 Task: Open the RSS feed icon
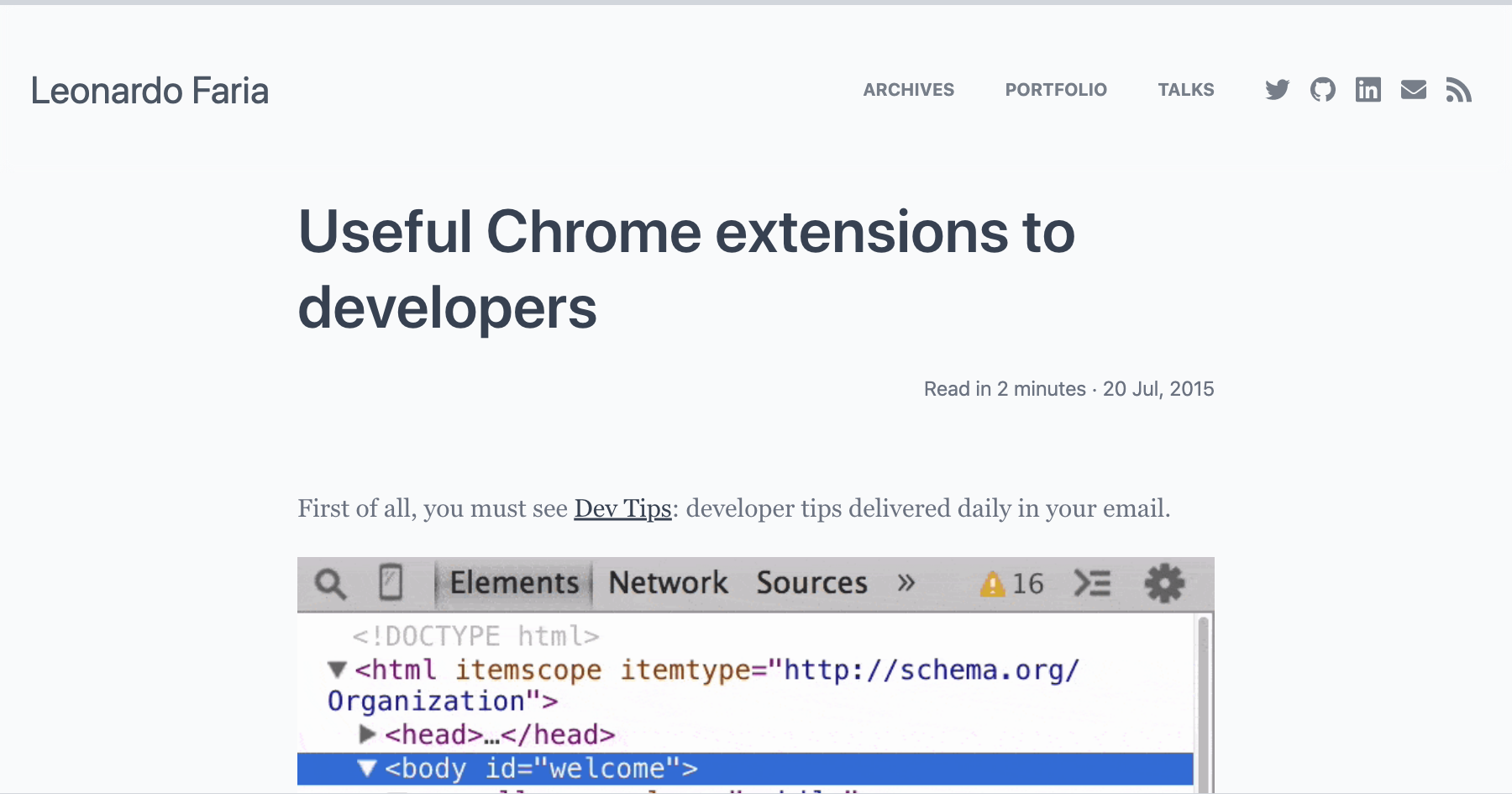pos(1459,90)
